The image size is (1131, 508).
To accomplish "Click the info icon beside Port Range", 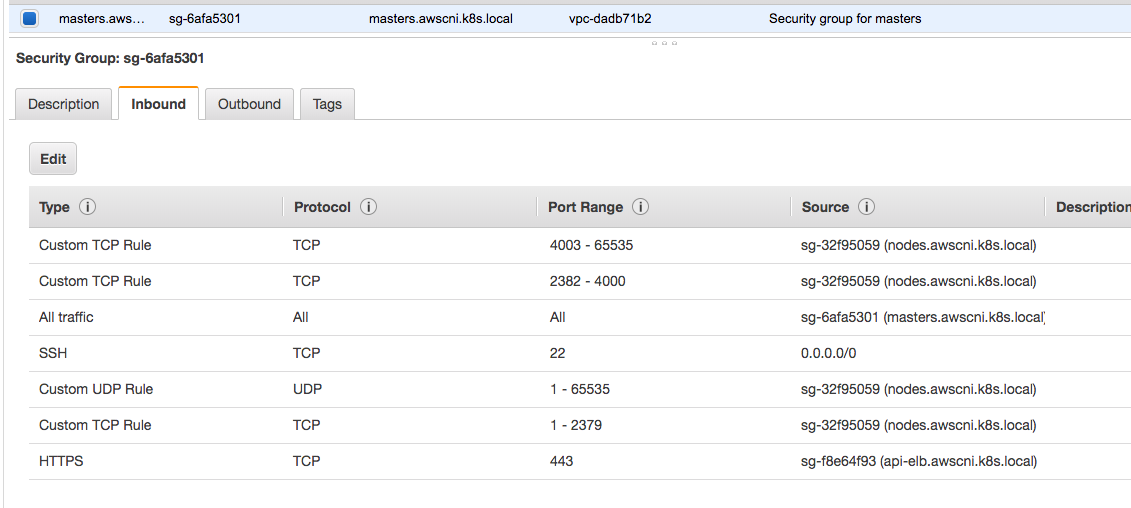I will click(x=640, y=207).
